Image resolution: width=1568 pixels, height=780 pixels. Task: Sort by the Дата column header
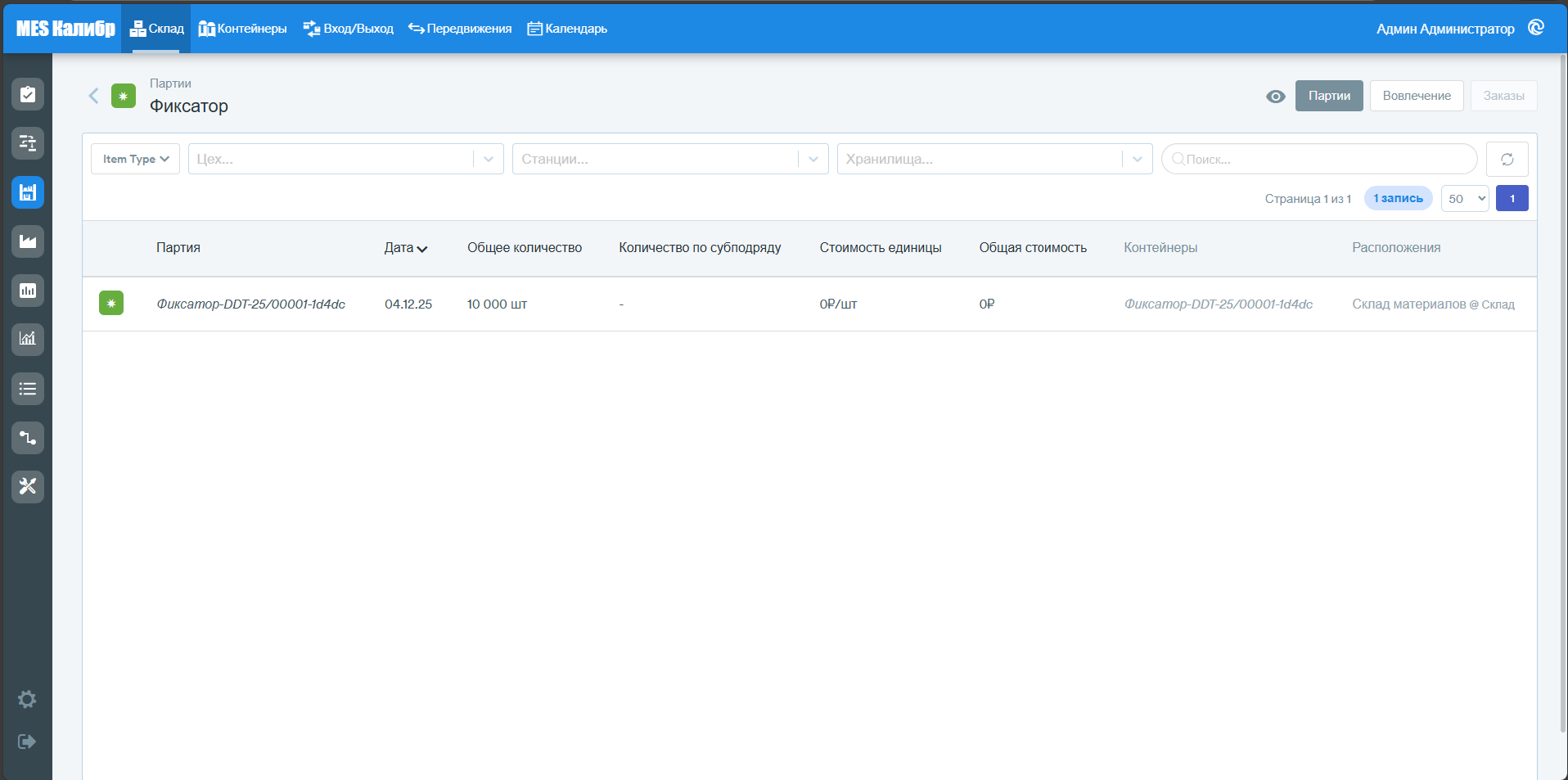pyautogui.click(x=406, y=248)
